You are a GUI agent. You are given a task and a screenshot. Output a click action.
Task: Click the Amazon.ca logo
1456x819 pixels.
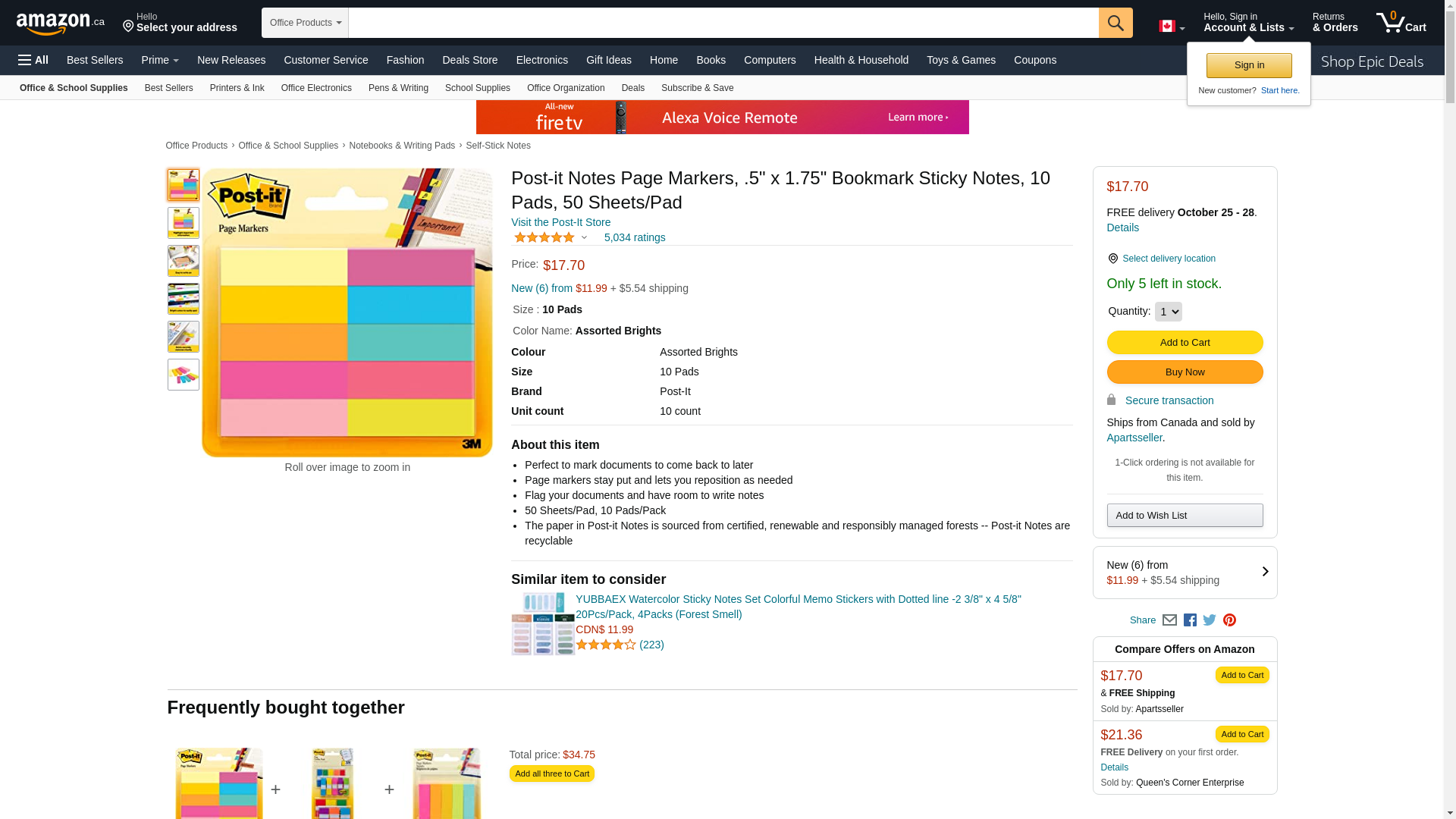click(x=60, y=24)
